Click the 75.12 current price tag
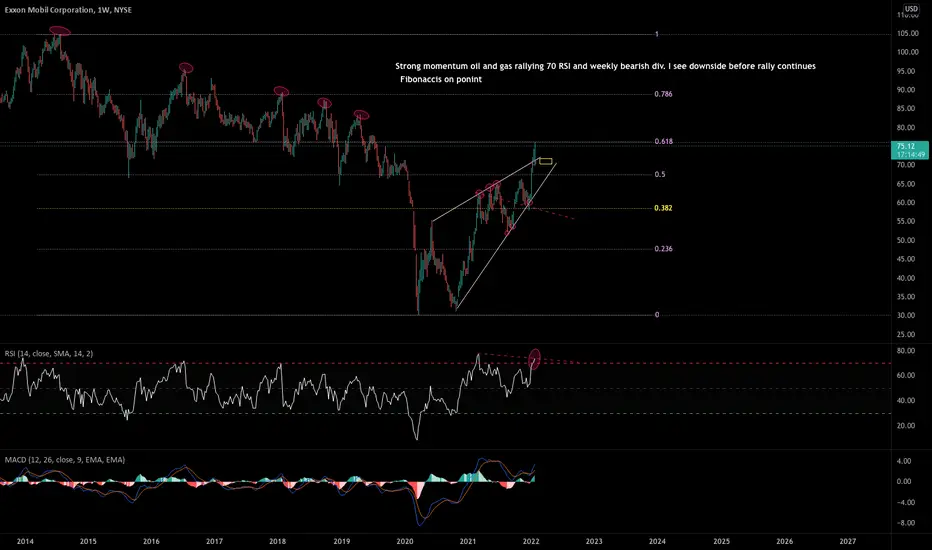Viewport: 932px width, 550px height. coord(910,150)
